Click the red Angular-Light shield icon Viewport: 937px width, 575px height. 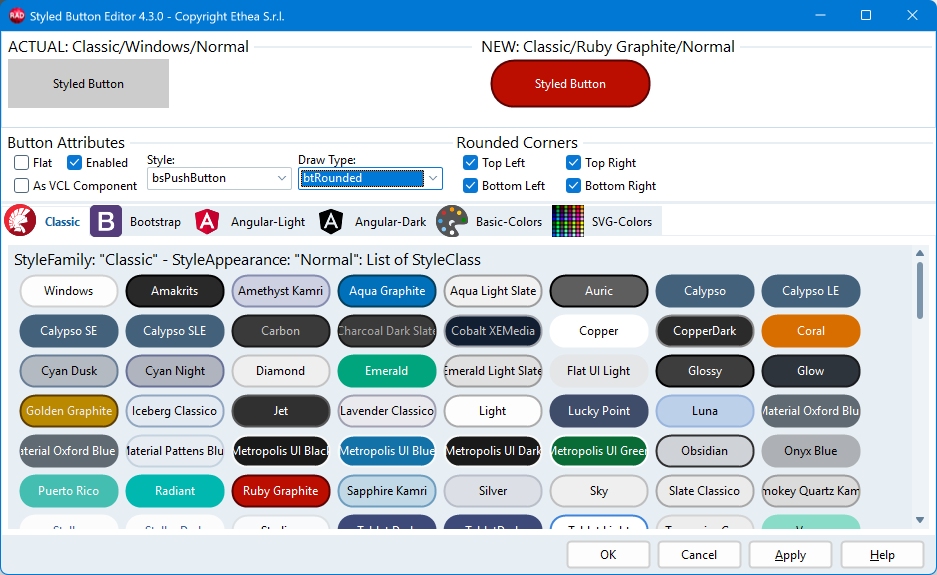click(x=207, y=221)
